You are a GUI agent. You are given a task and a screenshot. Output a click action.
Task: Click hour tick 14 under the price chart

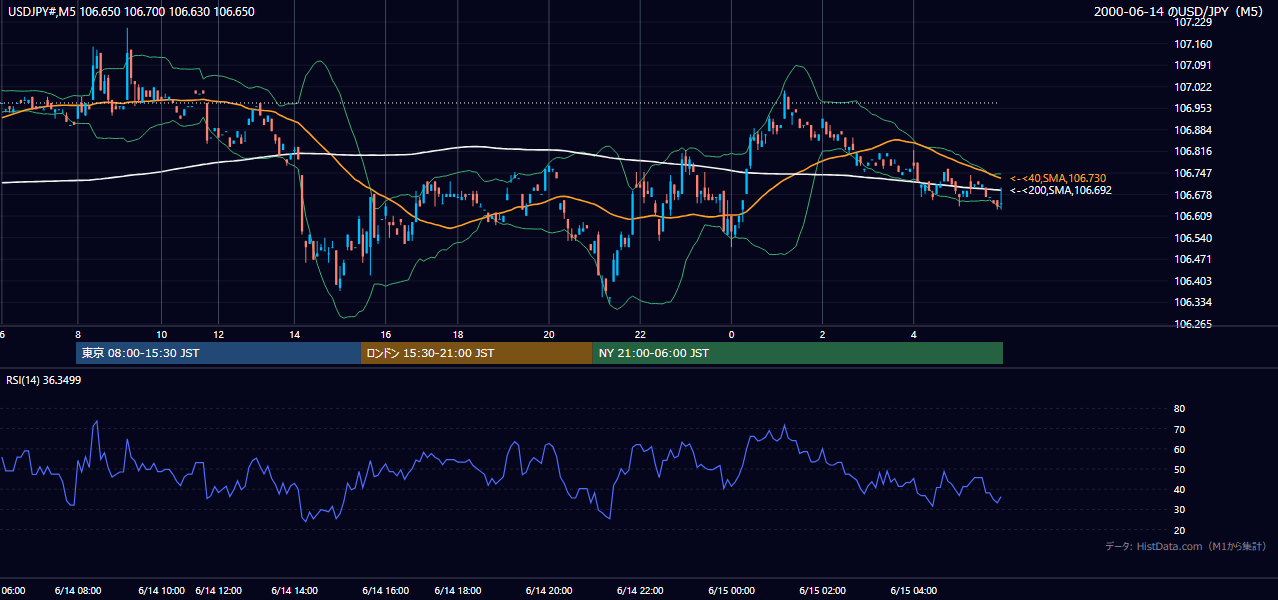click(x=294, y=334)
